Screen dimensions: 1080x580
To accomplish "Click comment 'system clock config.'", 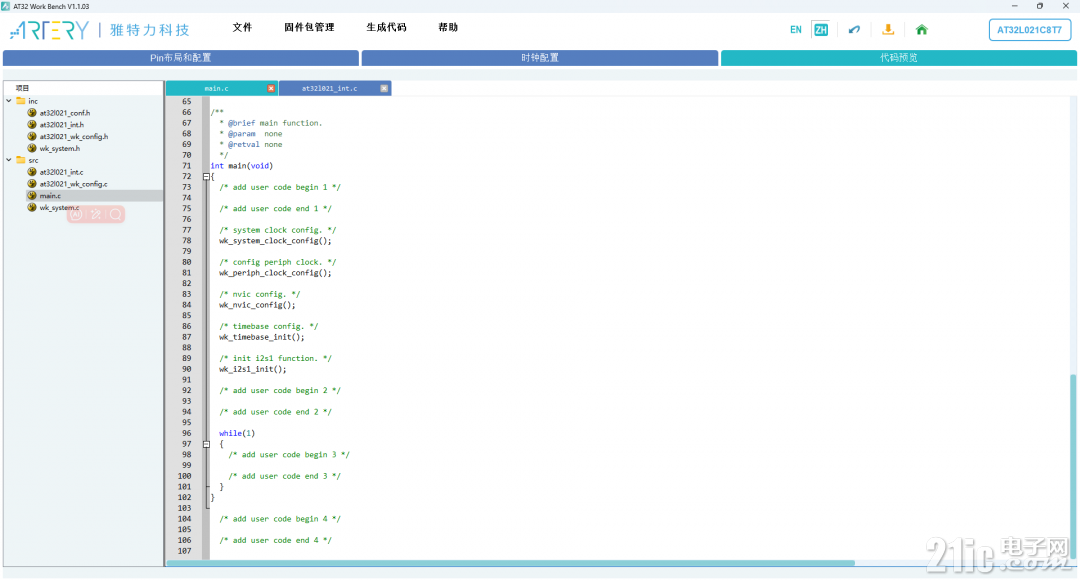I will point(278,230).
